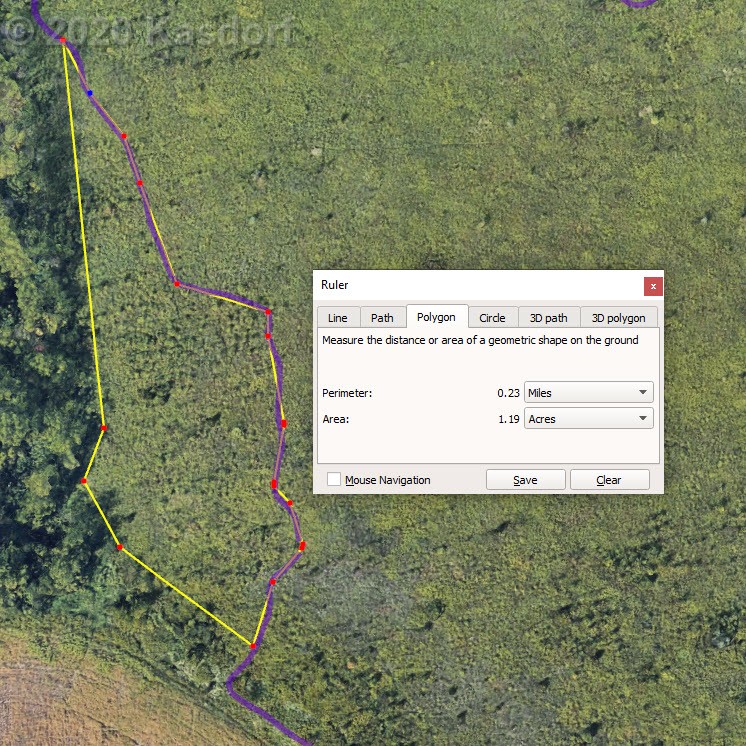This screenshot has height=746, width=746.
Task: Click the topmost red polygon vertex
Action: [62, 40]
